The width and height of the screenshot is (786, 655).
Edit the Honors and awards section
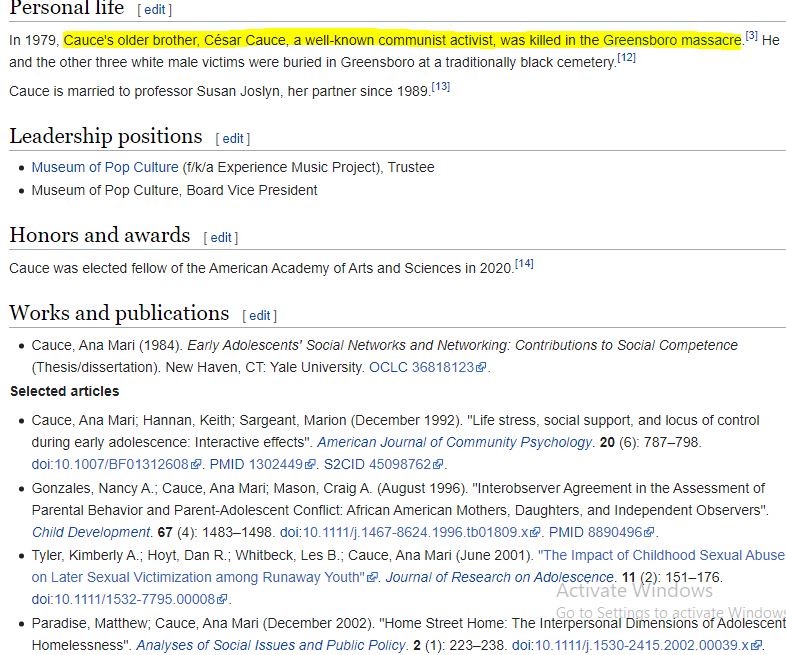point(221,238)
